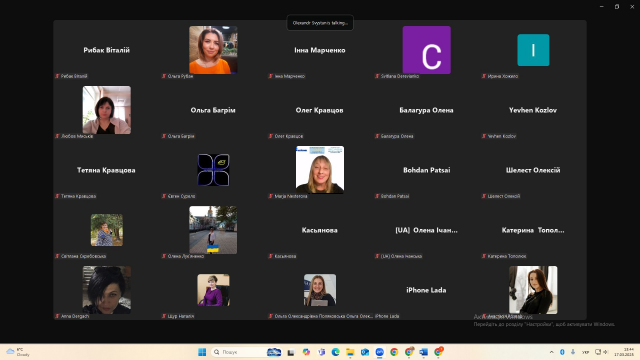Select the iPhone Lada participant tile
Viewport: 640px width, 360px height.
427,290
